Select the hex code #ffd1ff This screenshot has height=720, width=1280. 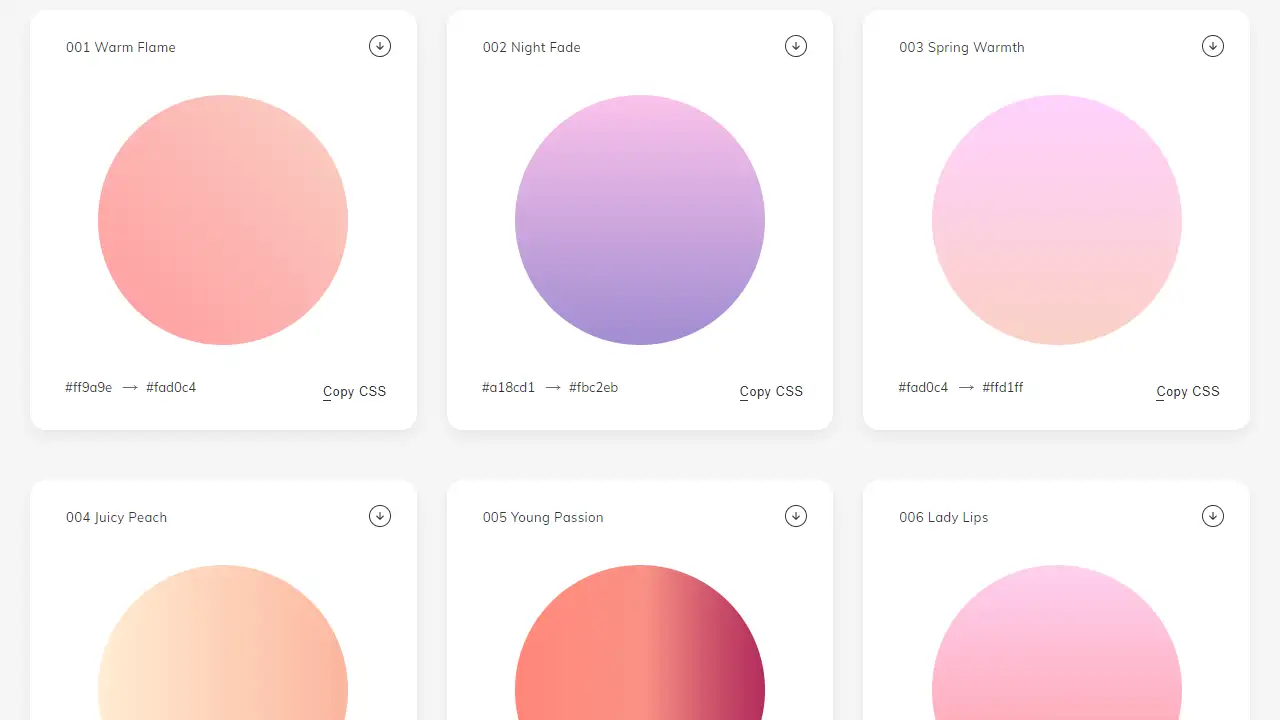[1003, 387]
